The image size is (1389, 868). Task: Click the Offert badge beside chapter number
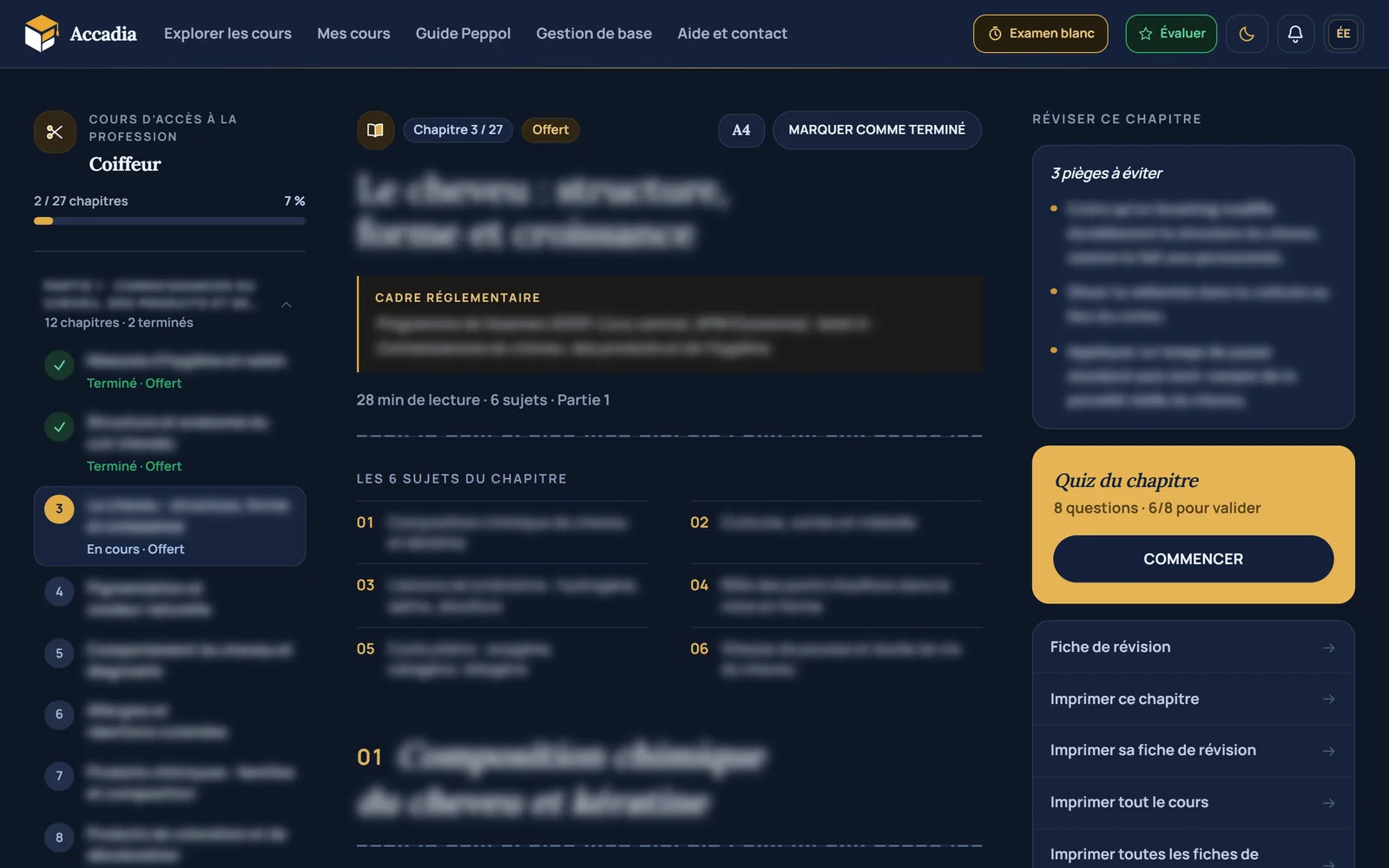tap(550, 130)
